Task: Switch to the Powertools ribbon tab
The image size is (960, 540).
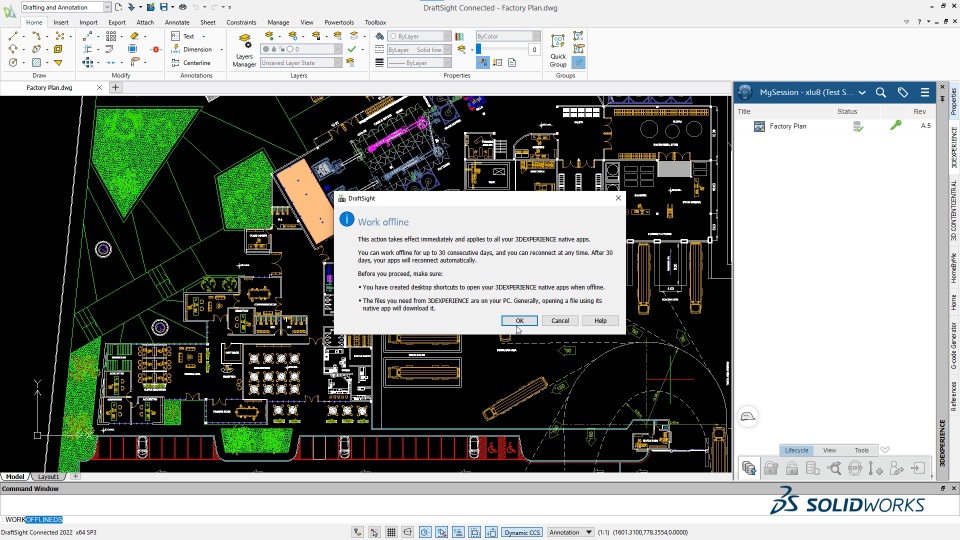Action: (x=339, y=22)
